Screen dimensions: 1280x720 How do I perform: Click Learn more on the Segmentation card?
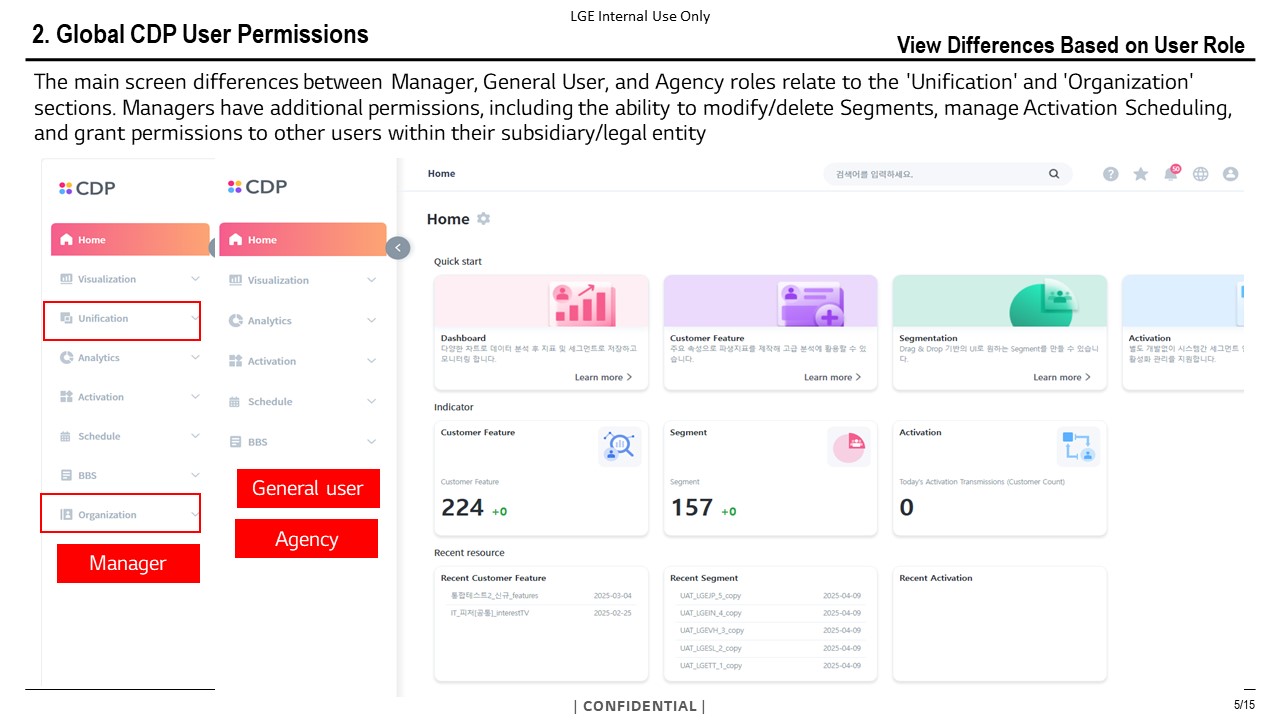coord(1061,377)
